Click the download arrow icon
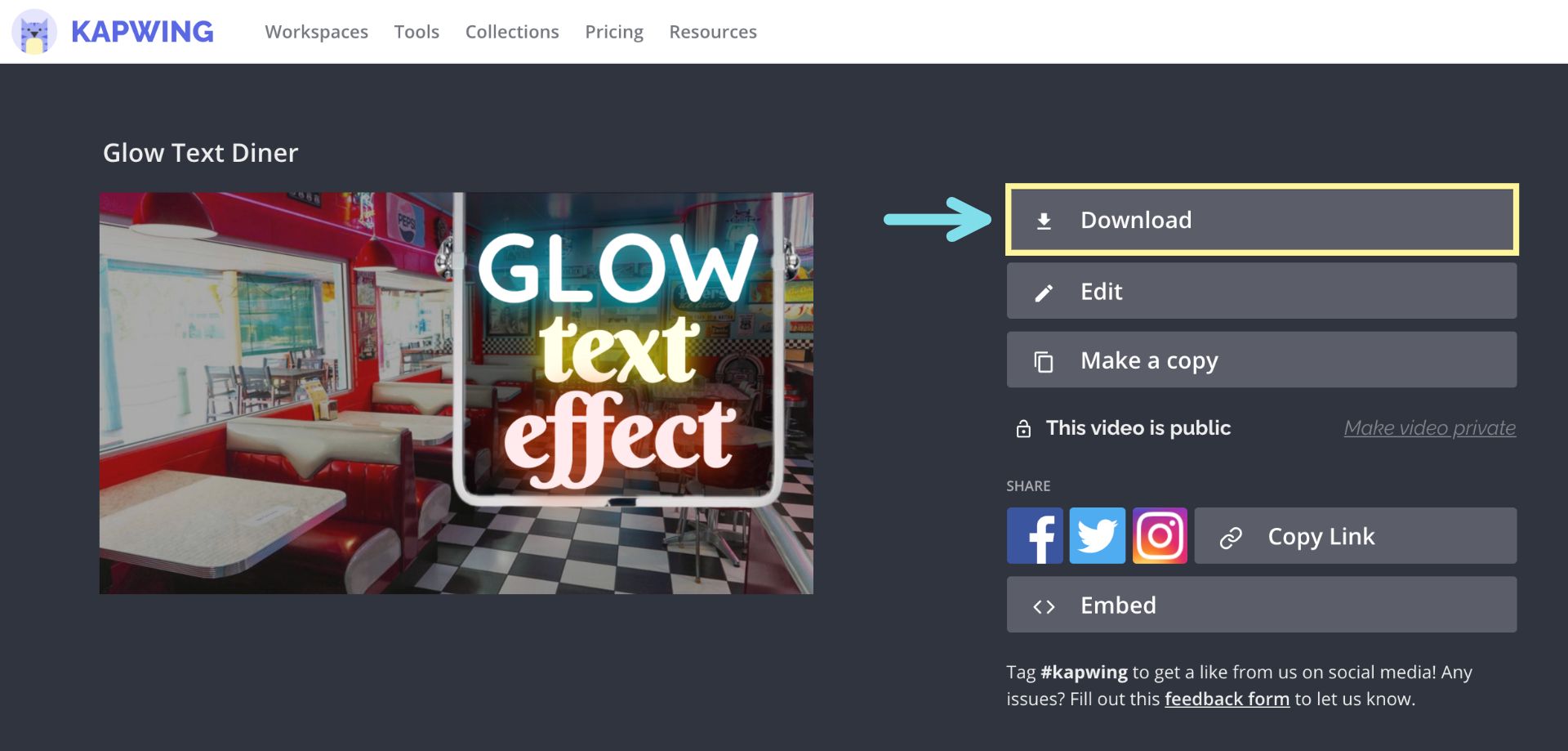This screenshot has width=1568, height=751. click(x=1044, y=221)
